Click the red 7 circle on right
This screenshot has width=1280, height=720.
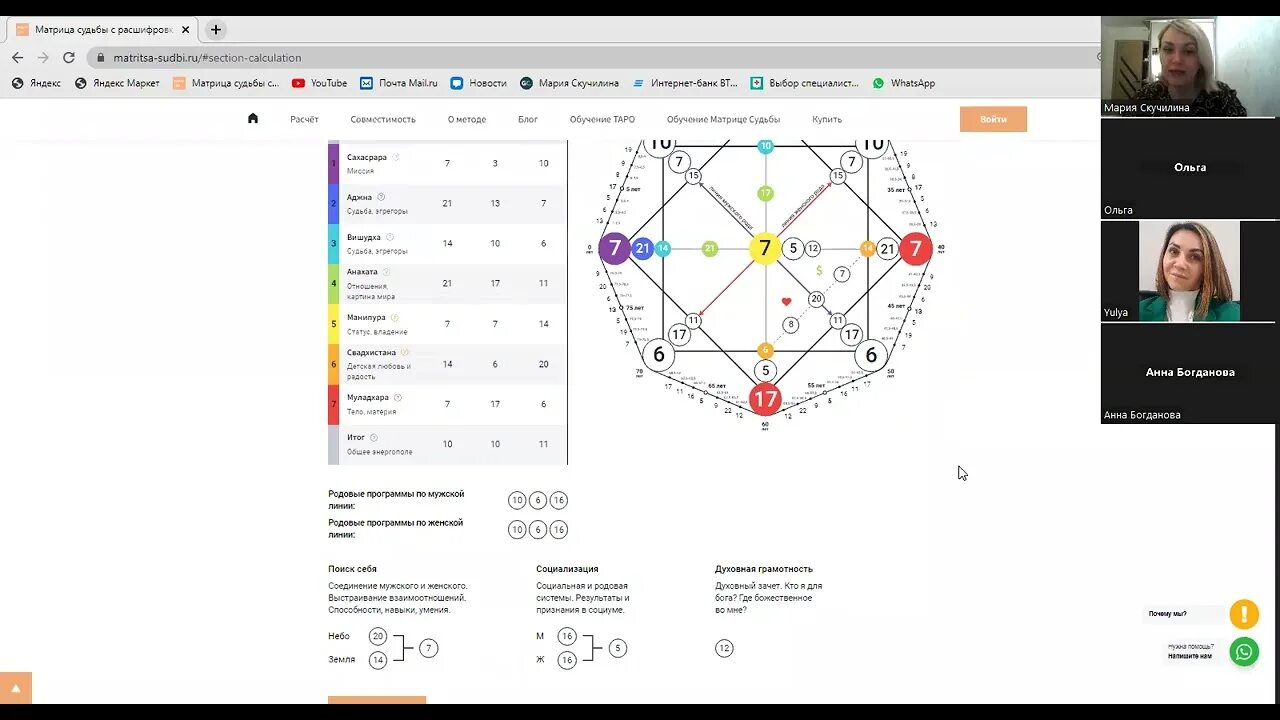coord(915,248)
